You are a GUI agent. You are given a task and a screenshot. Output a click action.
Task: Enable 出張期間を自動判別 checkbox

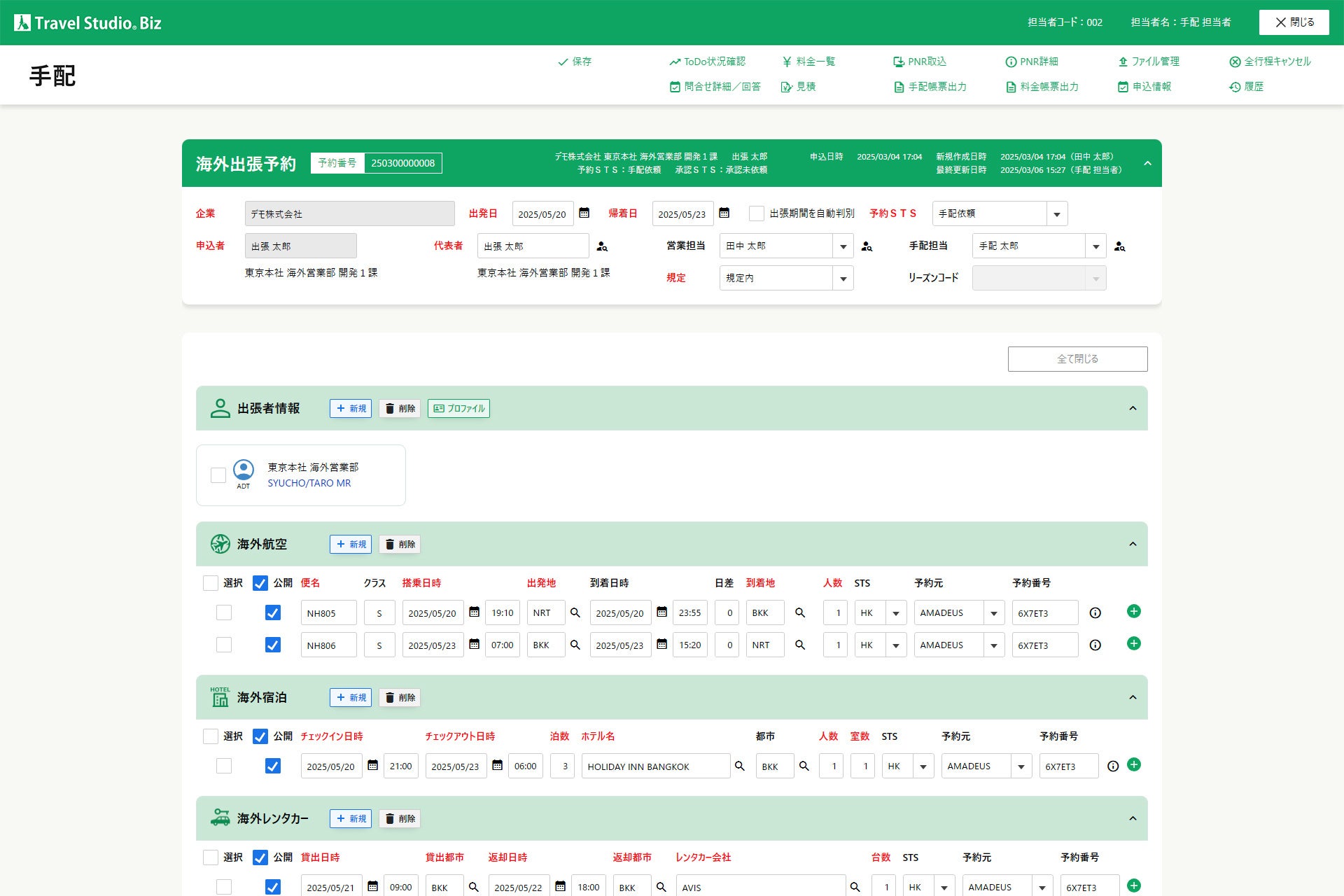(757, 213)
